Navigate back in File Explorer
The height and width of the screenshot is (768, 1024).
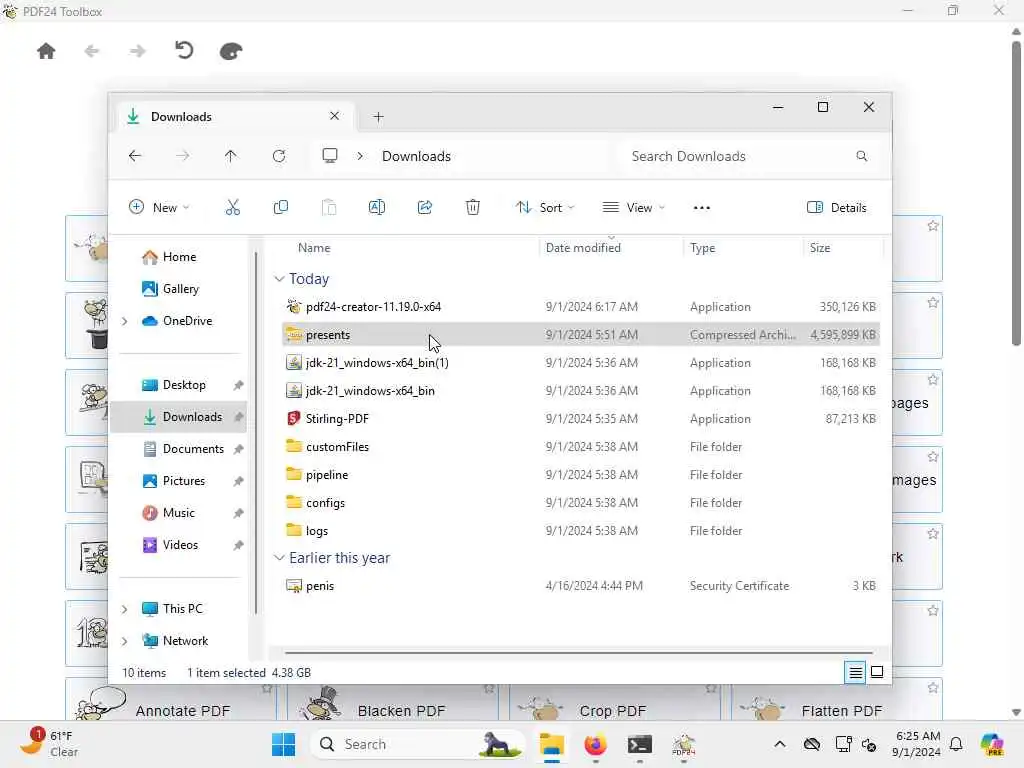135,156
